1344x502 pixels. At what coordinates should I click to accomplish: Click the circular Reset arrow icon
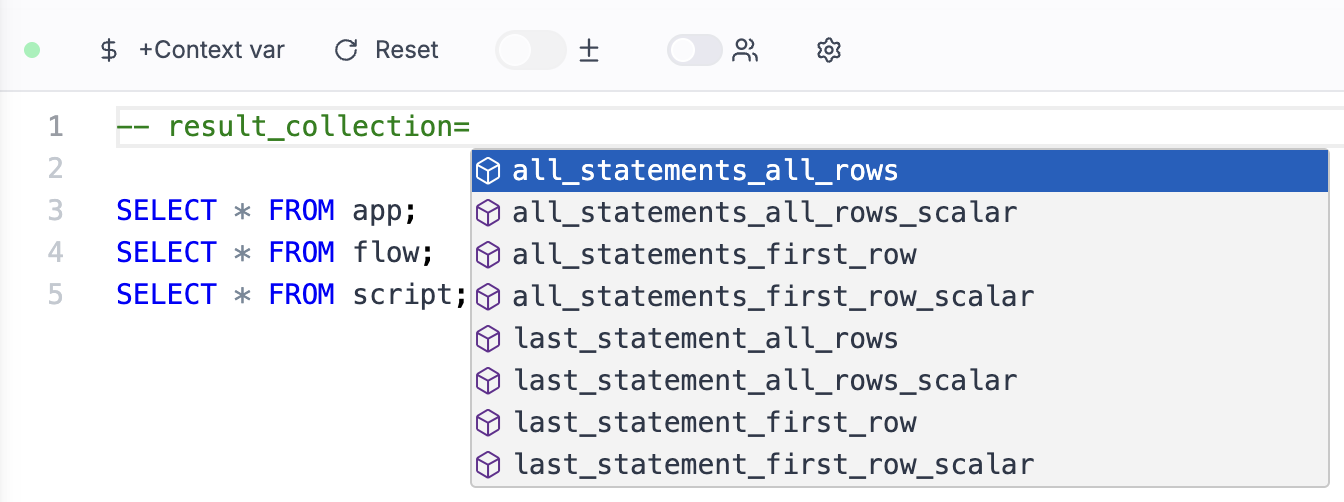tap(346, 50)
